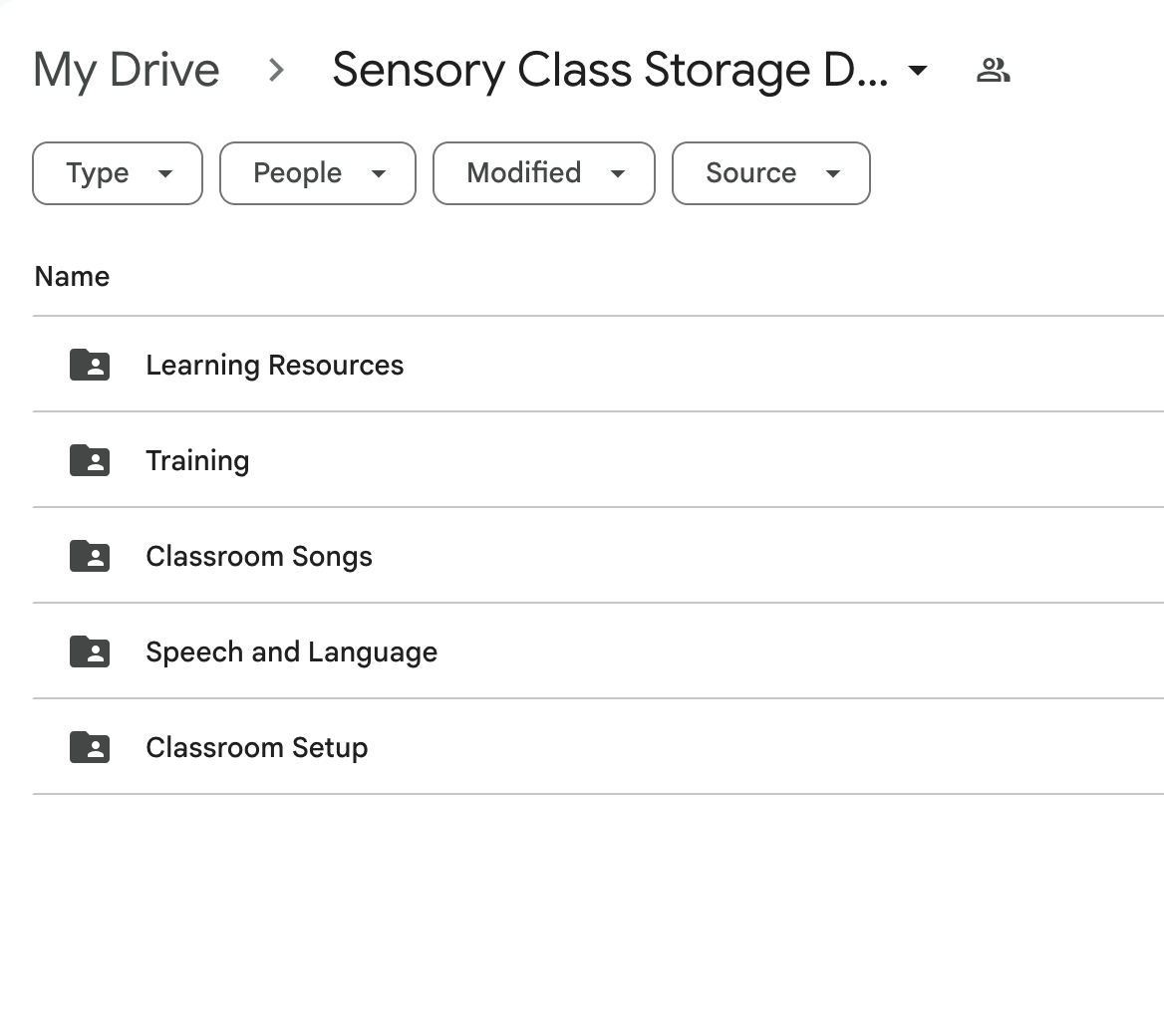1164x1036 pixels.
Task: Select the Learning Resources folder name
Action: click(275, 366)
